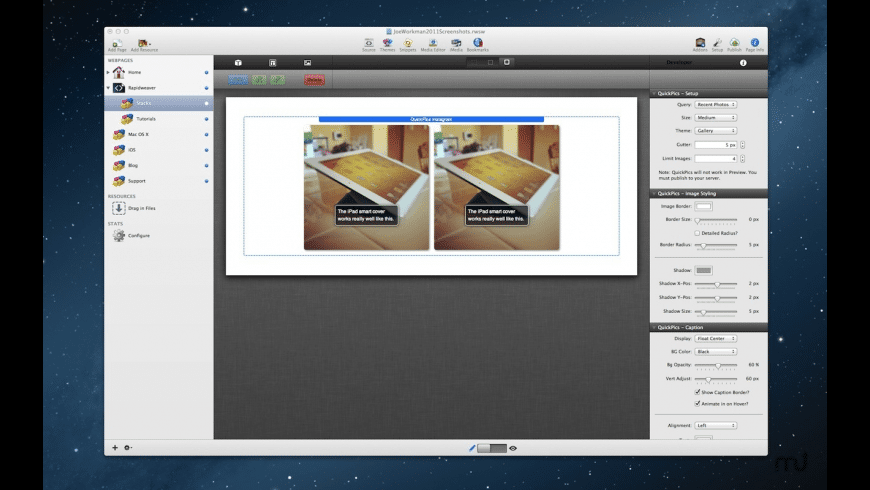The image size is (870, 490).
Task: Select the second iPad photo thumbnail
Action: (497, 188)
